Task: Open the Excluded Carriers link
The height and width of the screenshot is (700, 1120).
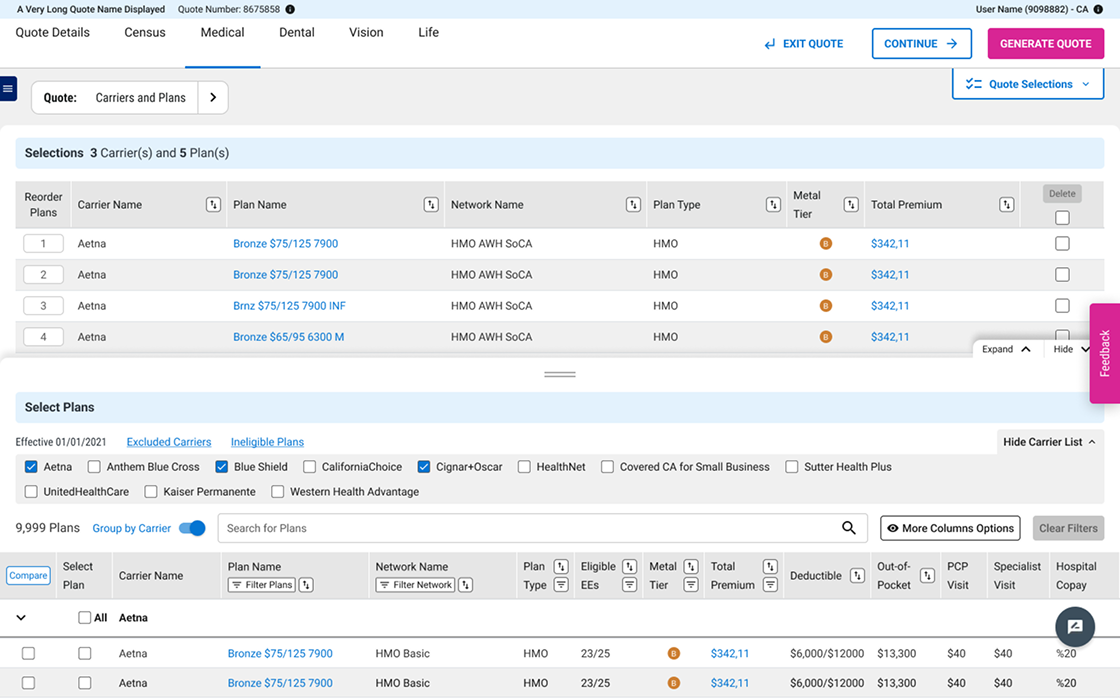Action: click(x=169, y=442)
